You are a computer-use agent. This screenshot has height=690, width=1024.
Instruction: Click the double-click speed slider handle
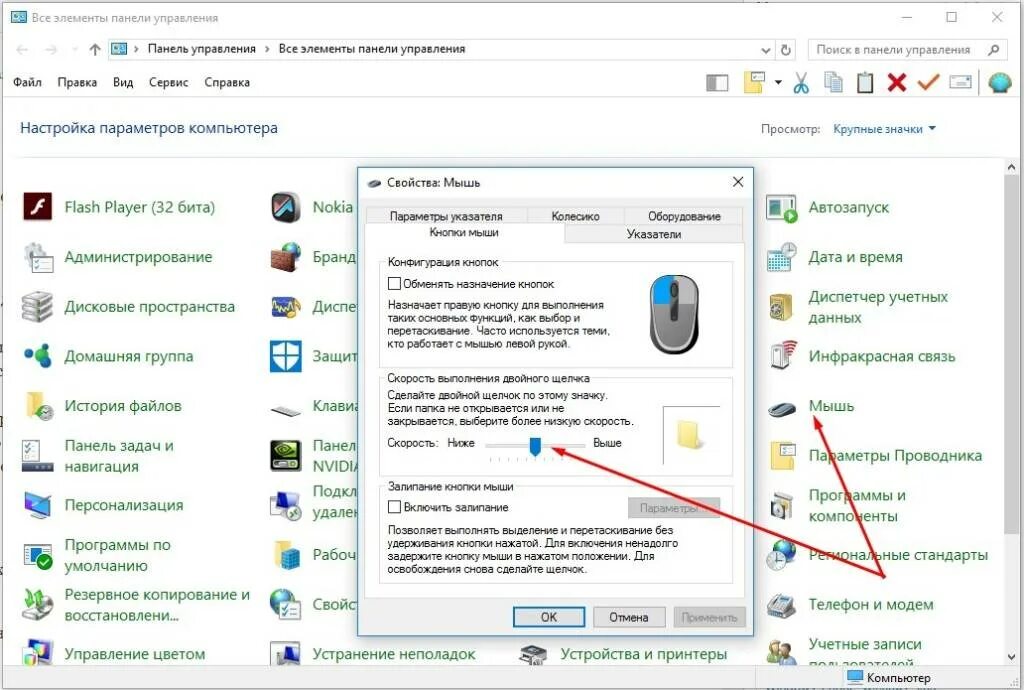click(535, 447)
